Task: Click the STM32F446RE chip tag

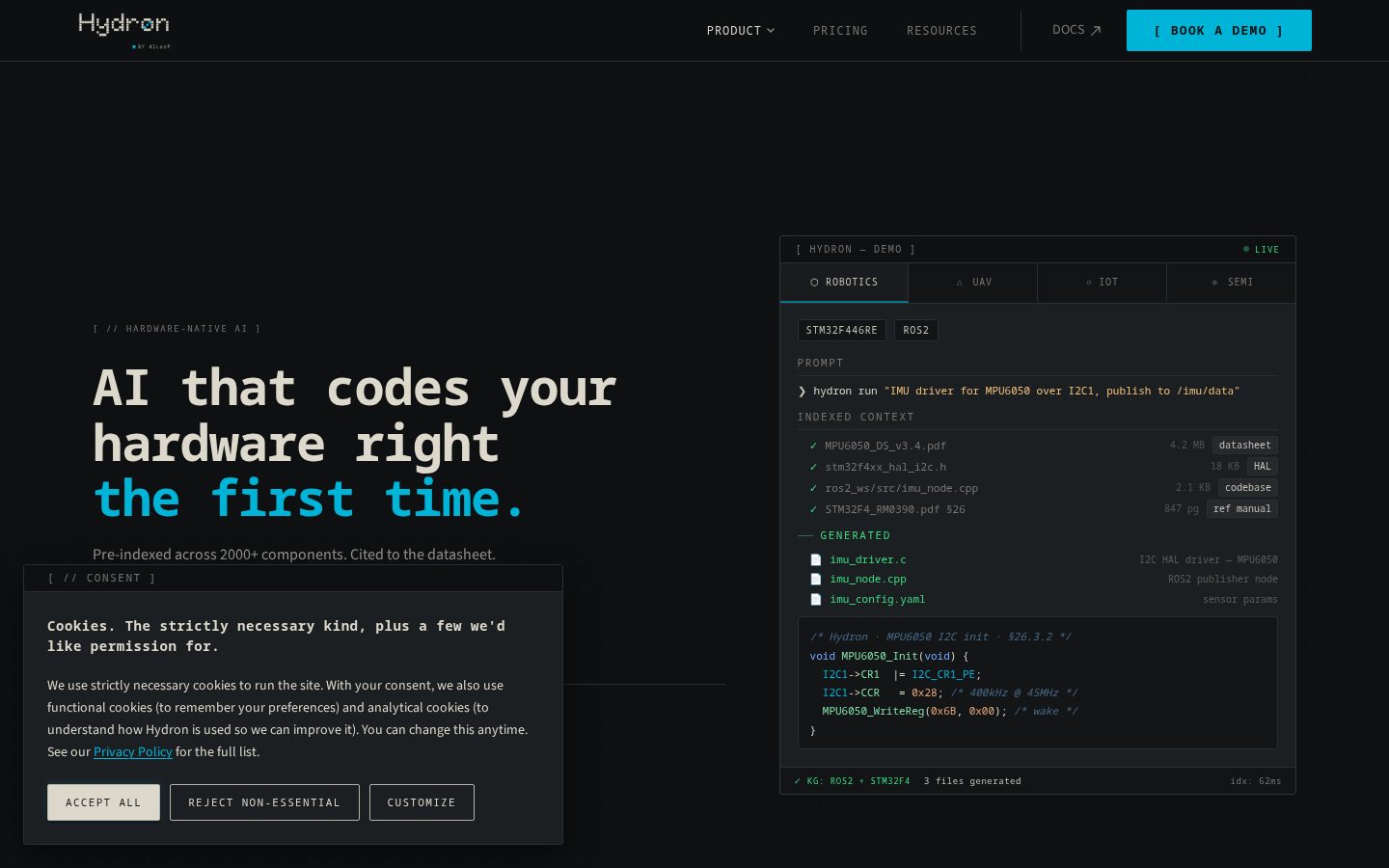Action: click(842, 330)
